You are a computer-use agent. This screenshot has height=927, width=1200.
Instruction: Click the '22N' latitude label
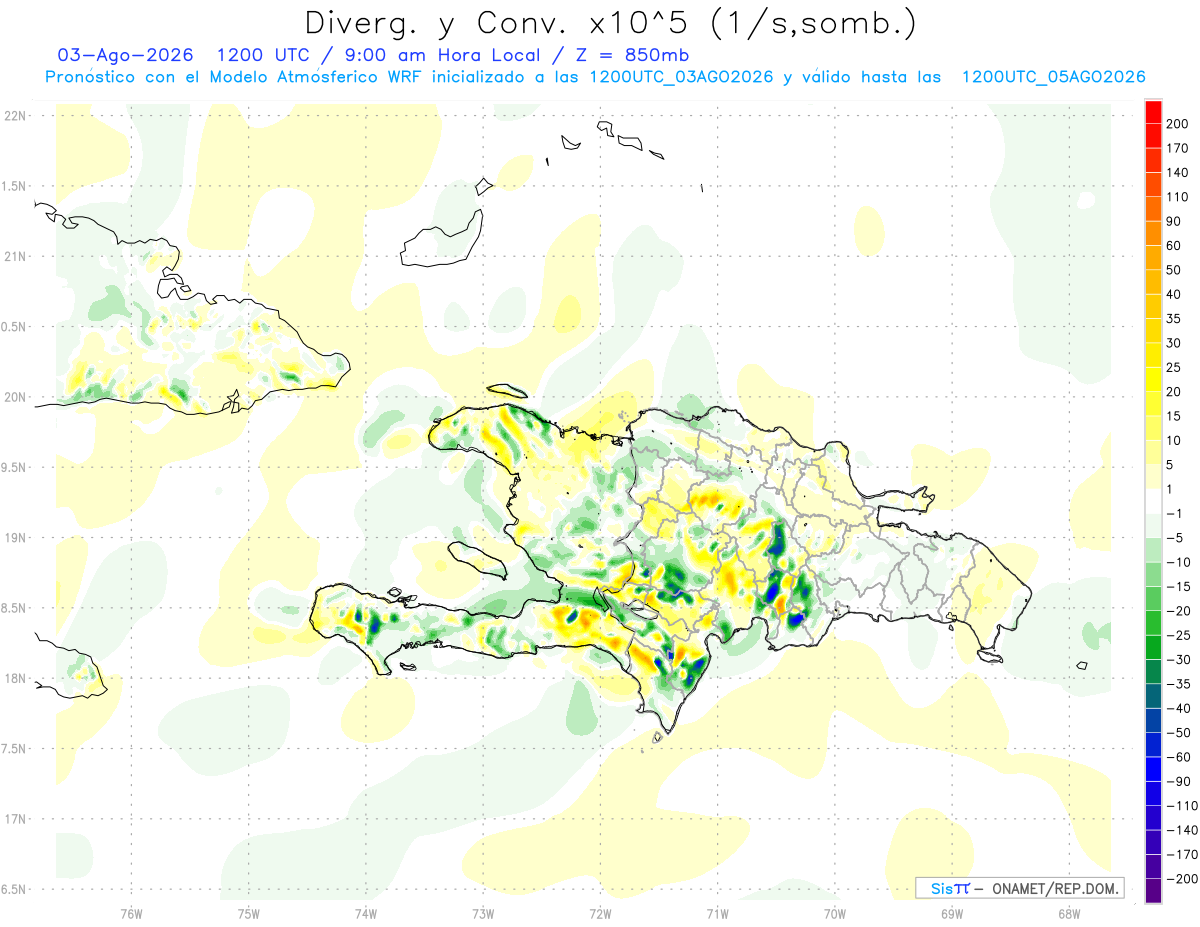click(14, 115)
